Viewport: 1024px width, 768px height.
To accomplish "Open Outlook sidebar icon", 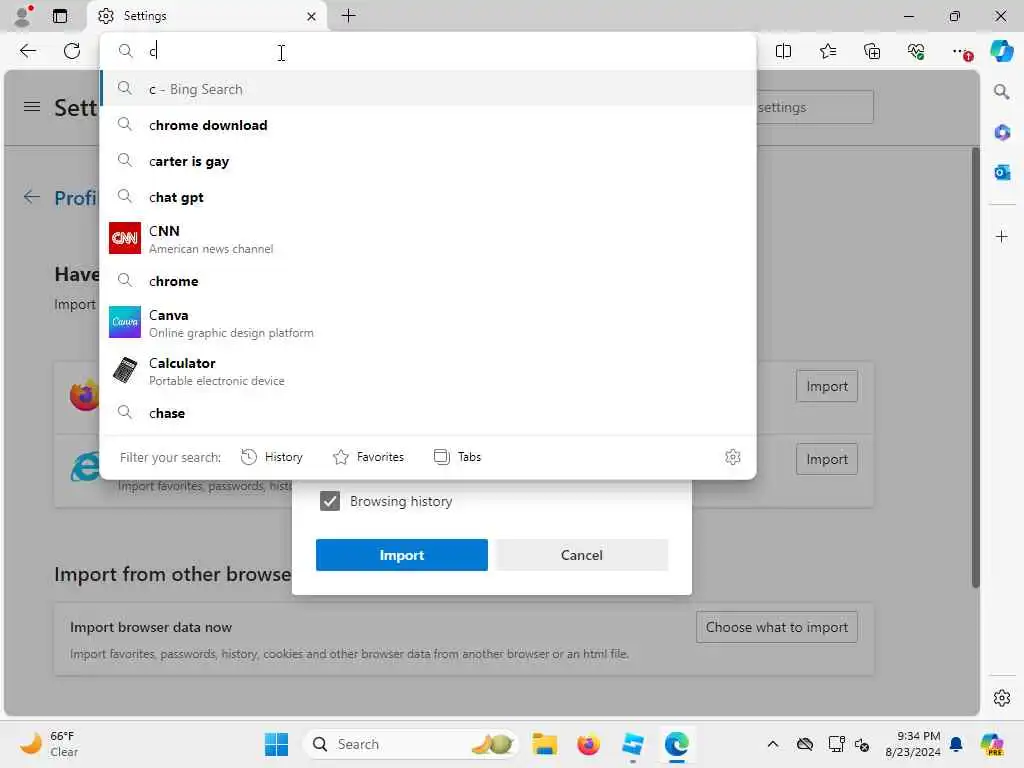I will (1002, 172).
